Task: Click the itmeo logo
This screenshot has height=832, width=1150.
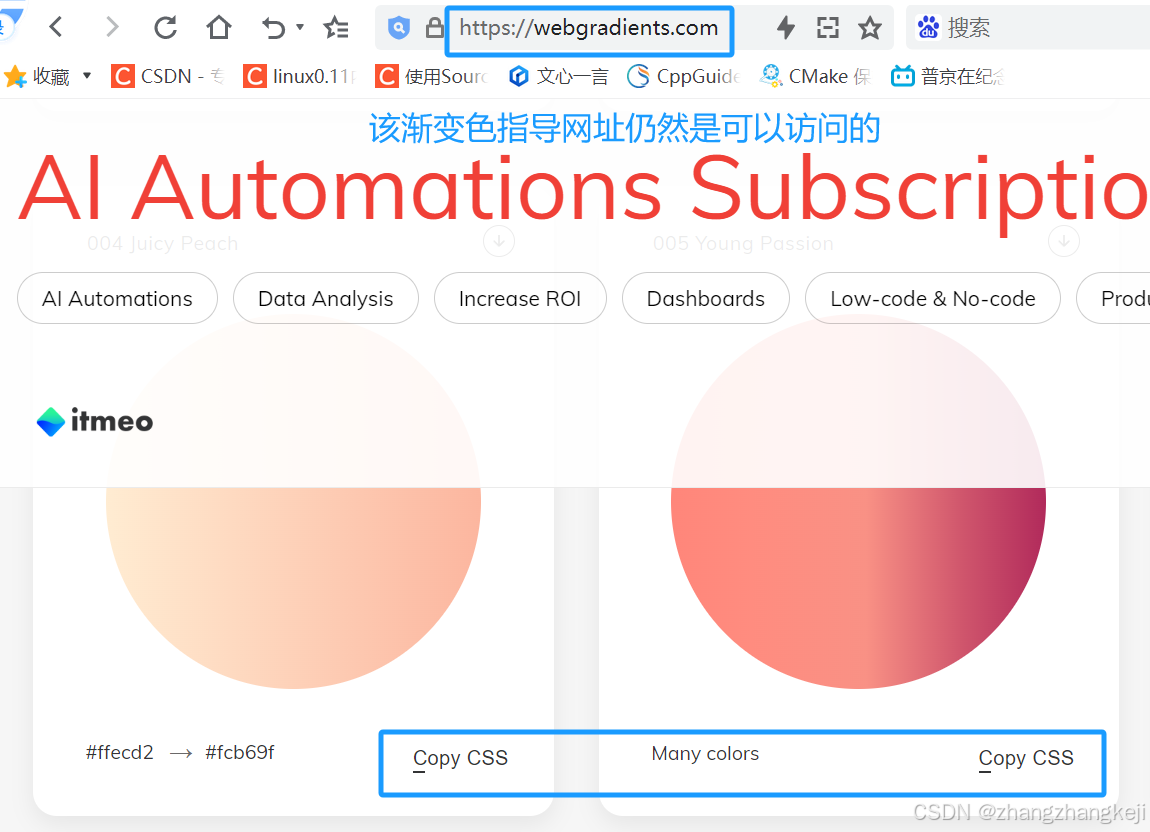Action: point(95,422)
